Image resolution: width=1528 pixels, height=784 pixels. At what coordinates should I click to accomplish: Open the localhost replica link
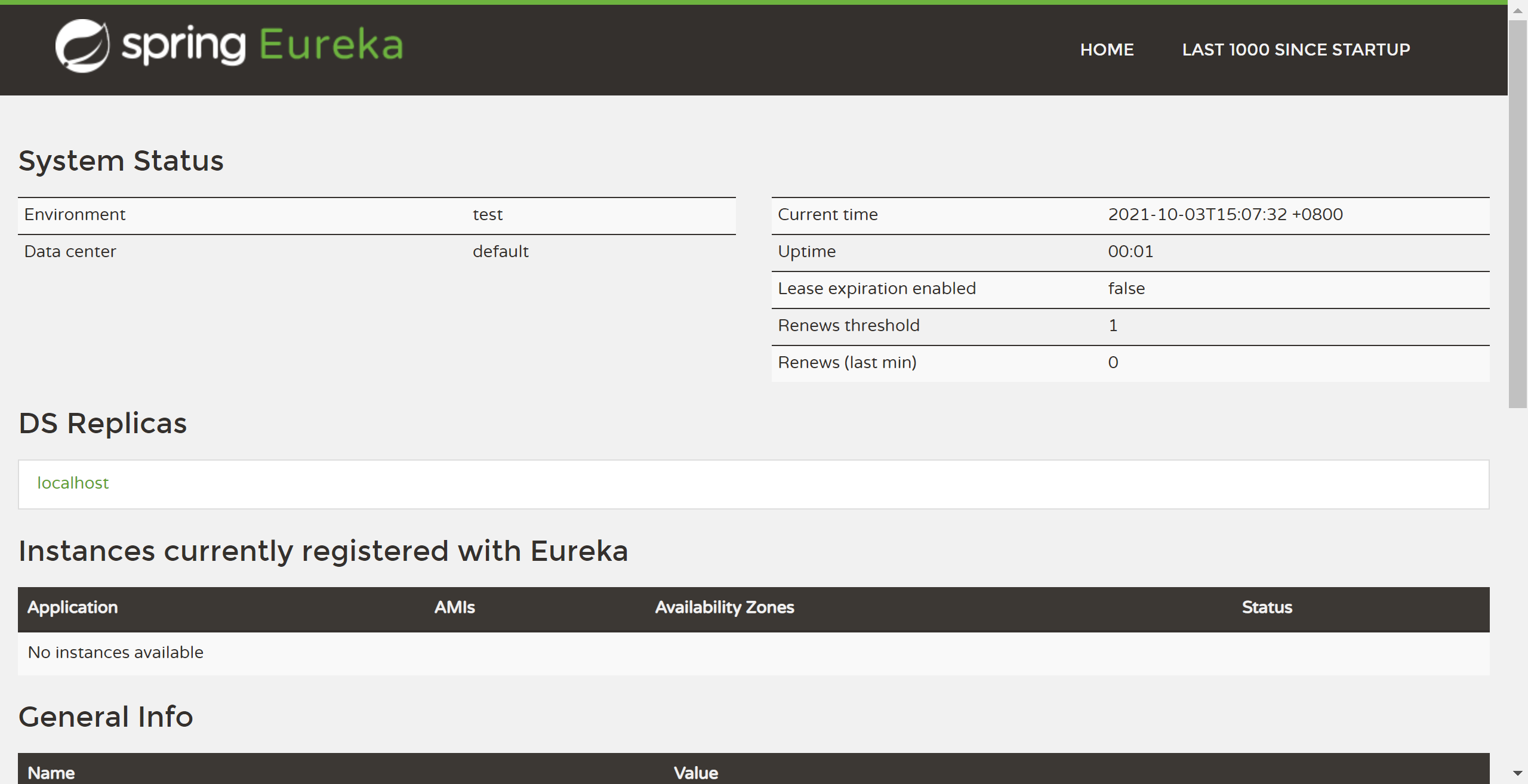73,483
